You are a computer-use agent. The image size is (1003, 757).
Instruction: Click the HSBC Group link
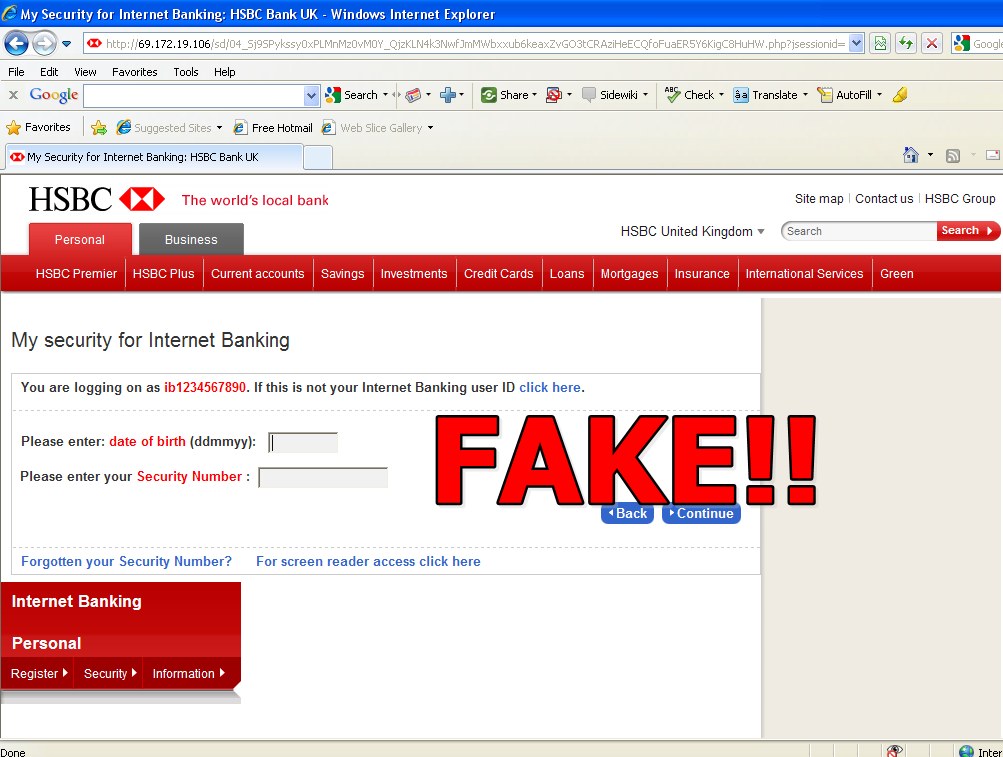coord(960,198)
